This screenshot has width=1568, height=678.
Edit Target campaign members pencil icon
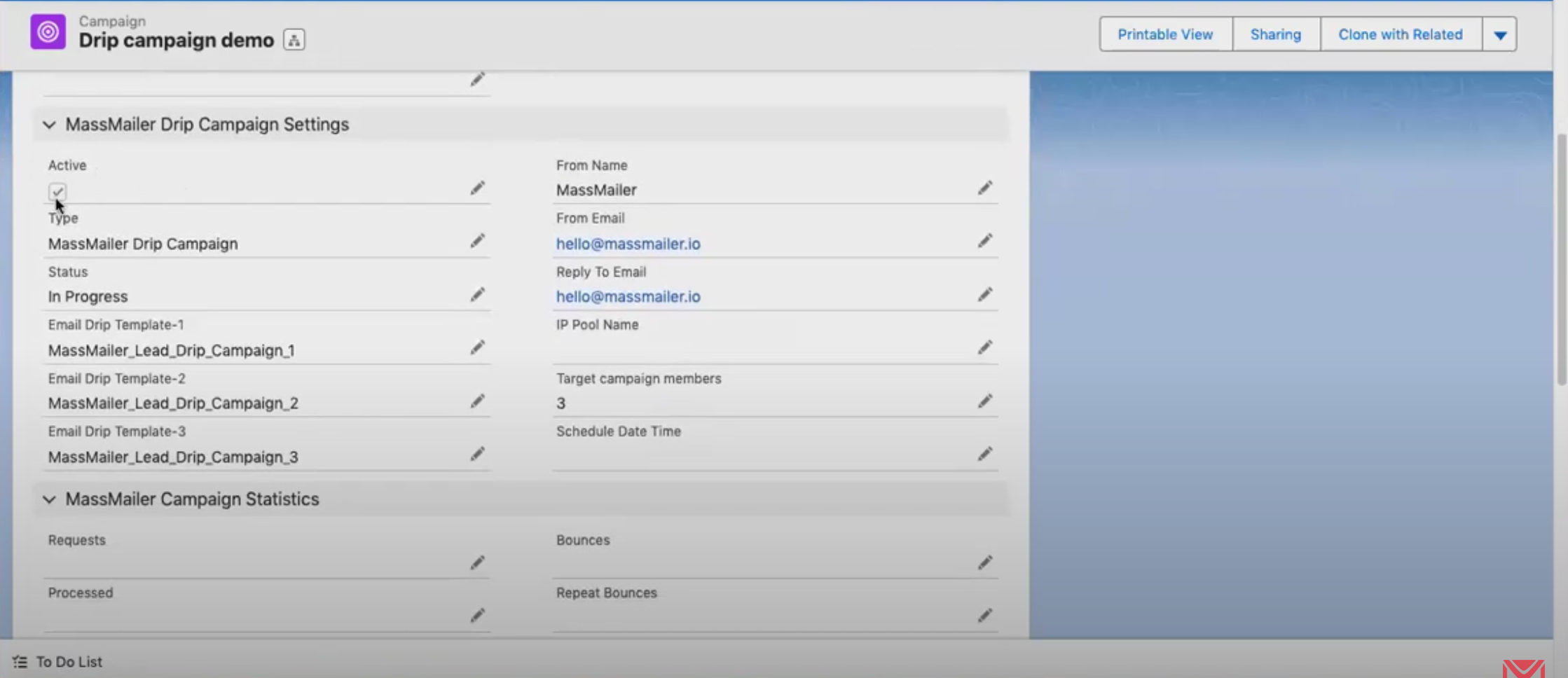(x=985, y=401)
